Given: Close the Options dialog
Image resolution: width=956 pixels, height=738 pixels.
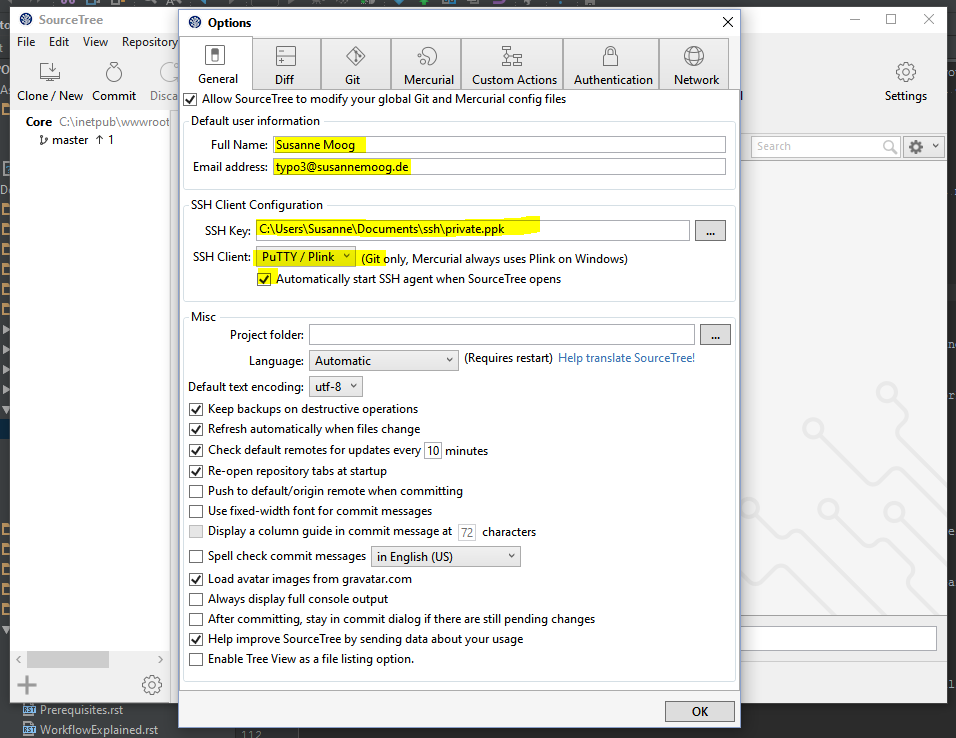Looking at the screenshot, I should 727,23.
